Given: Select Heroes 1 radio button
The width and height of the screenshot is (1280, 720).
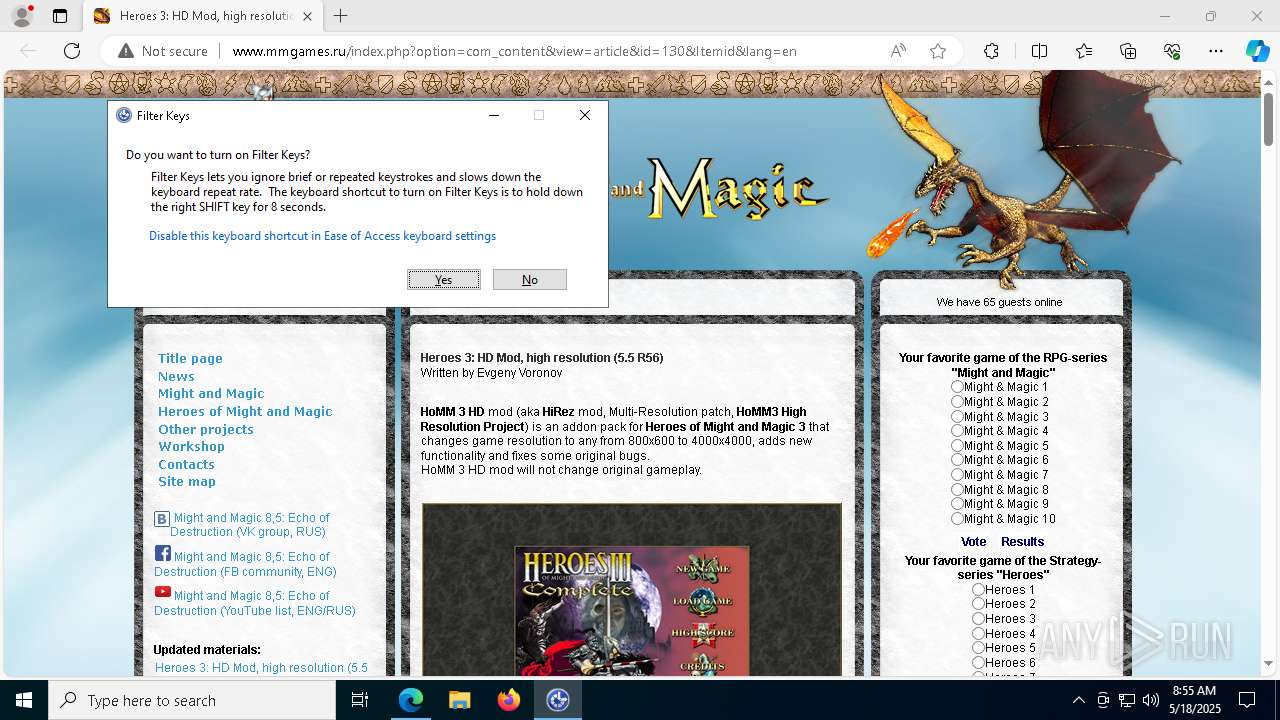Looking at the screenshot, I should pos(978,589).
